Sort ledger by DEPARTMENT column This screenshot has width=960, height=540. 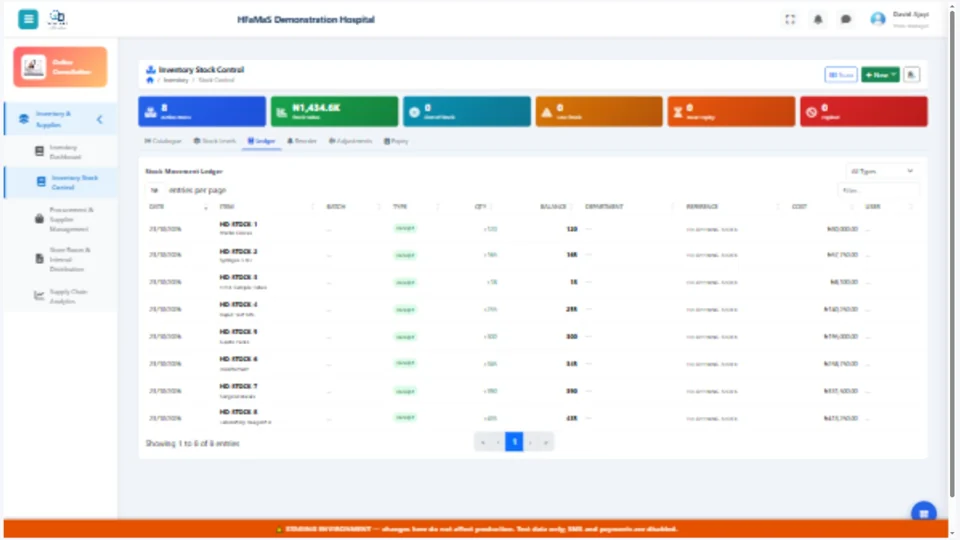coord(629,207)
